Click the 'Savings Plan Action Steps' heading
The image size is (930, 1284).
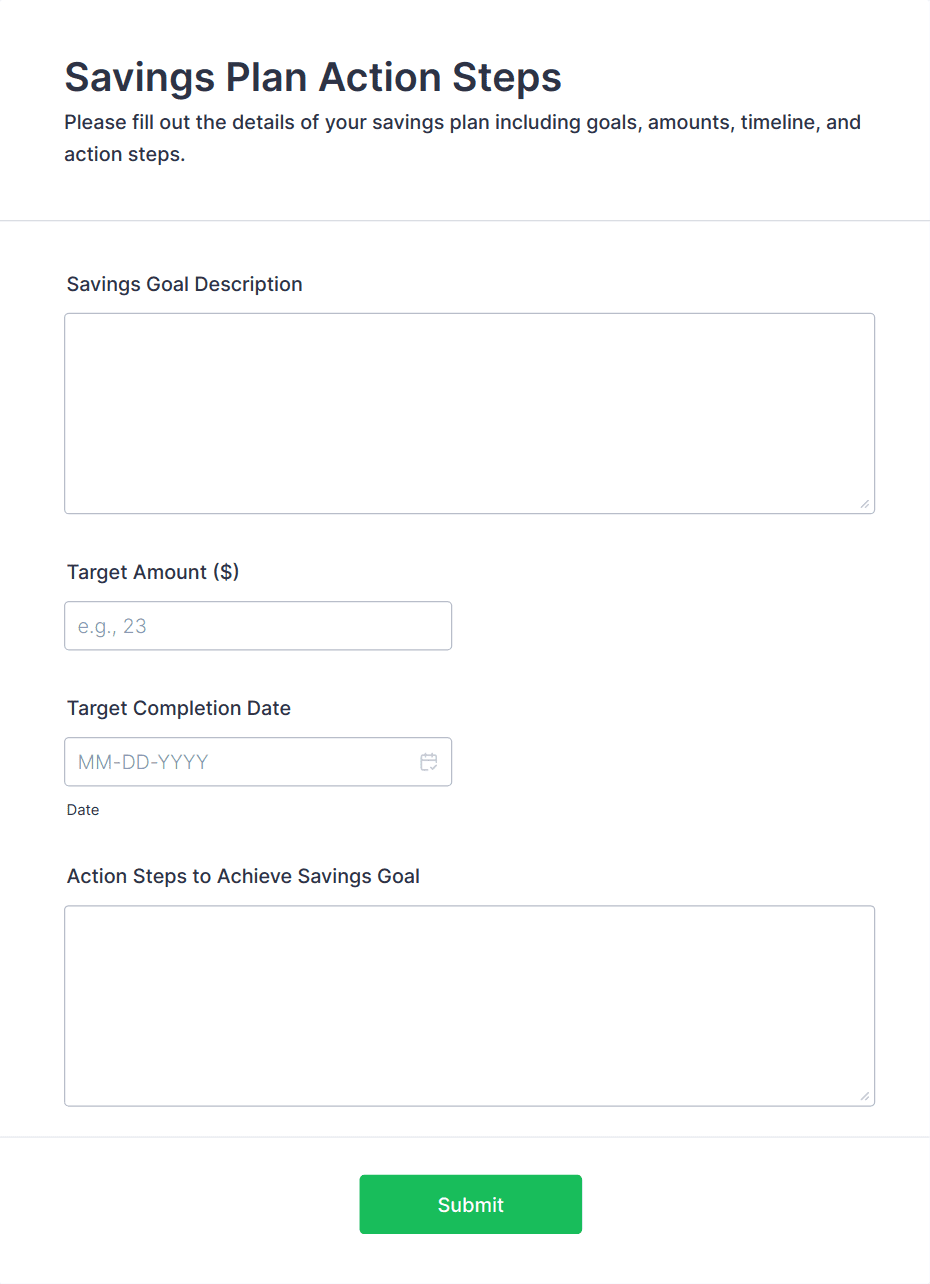(x=313, y=77)
